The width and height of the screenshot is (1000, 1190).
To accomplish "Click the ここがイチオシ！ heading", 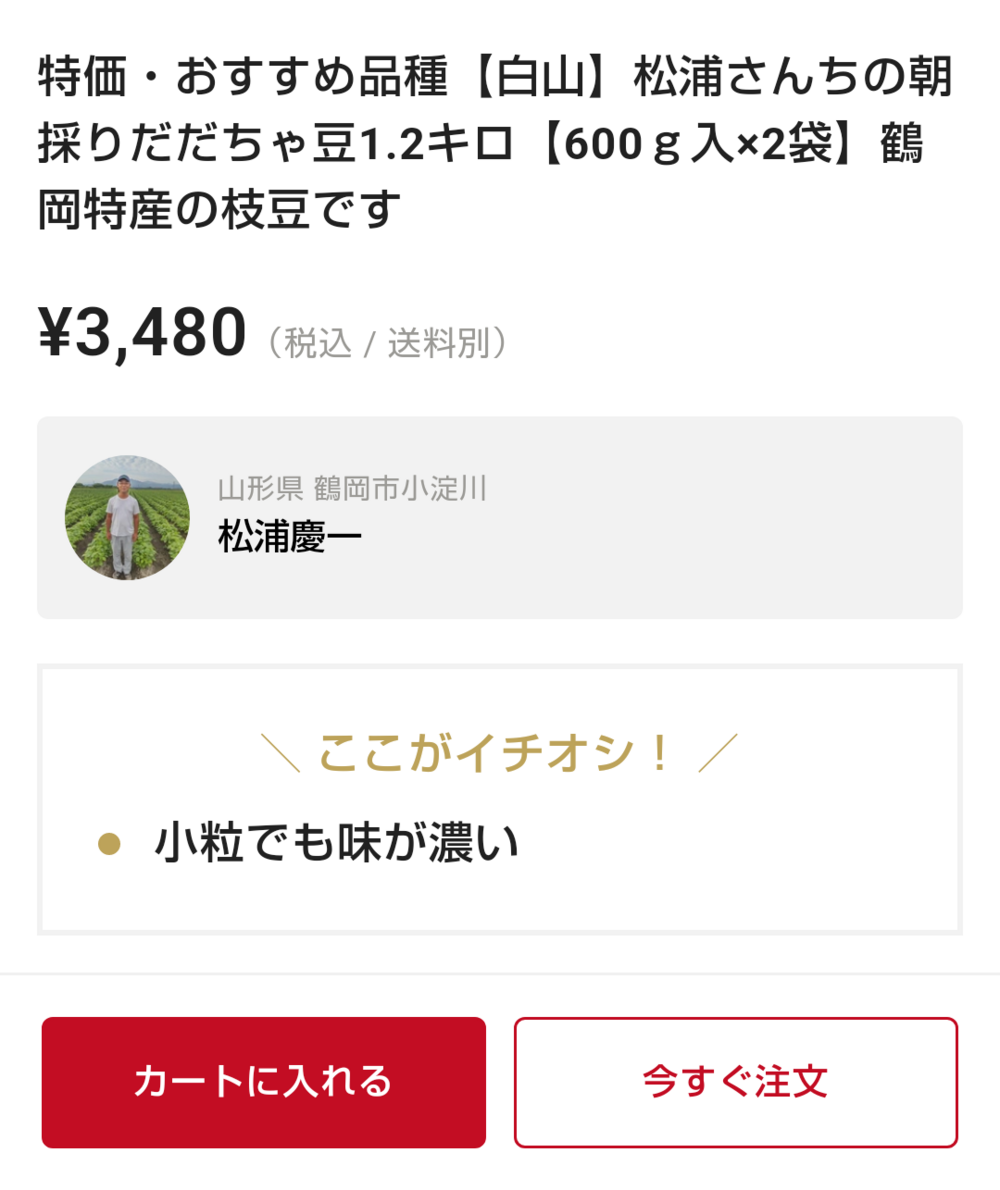I will coord(496,753).
